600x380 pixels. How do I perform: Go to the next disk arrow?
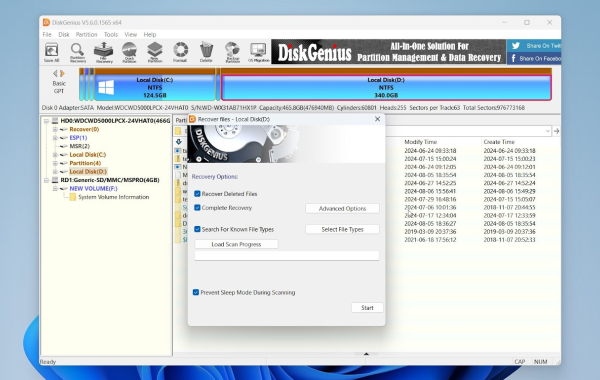click(x=62, y=73)
